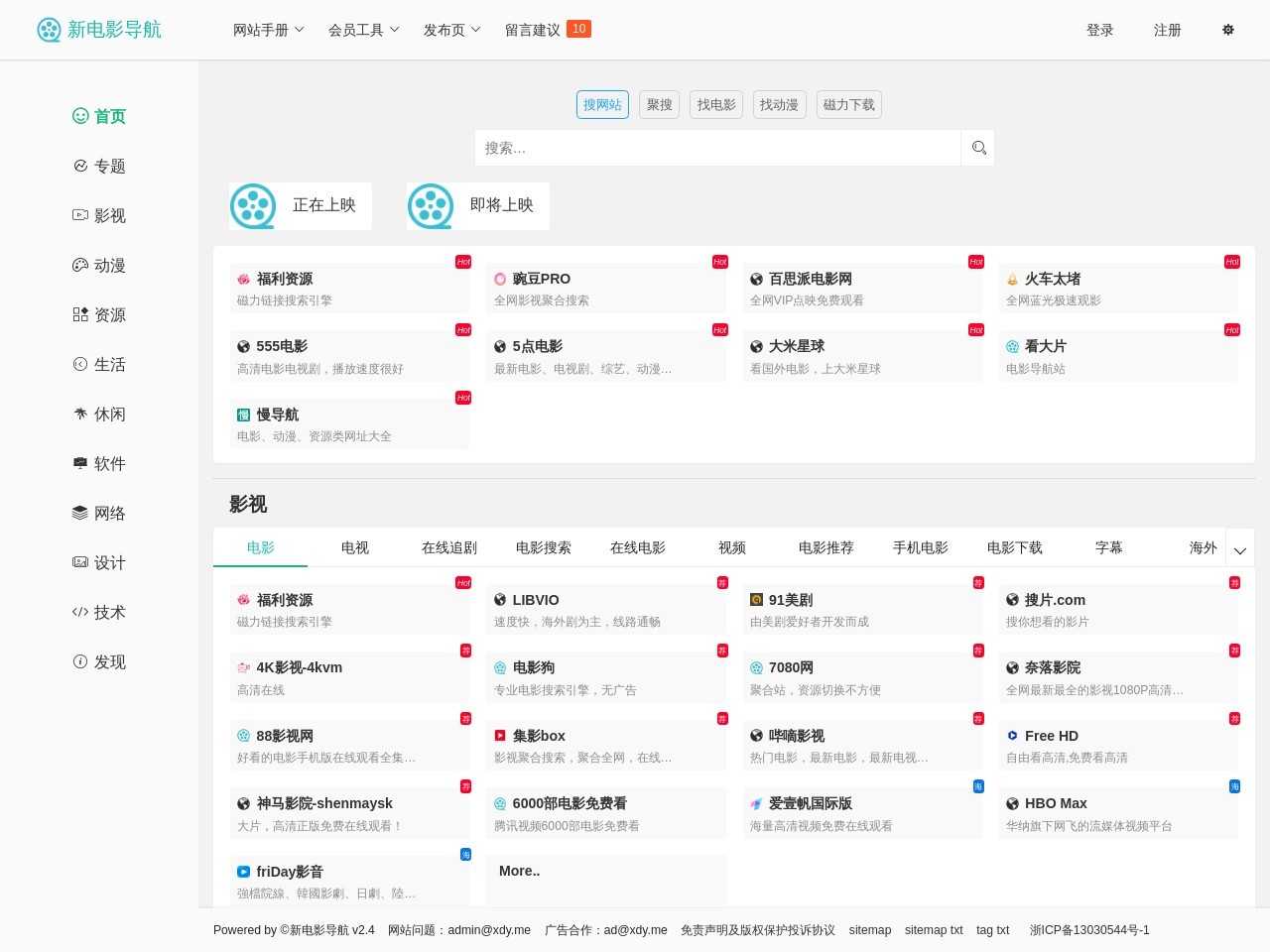The width and height of the screenshot is (1270, 952).
Task: Open the 大米星球 site card
Action: click(x=863, y=356)
